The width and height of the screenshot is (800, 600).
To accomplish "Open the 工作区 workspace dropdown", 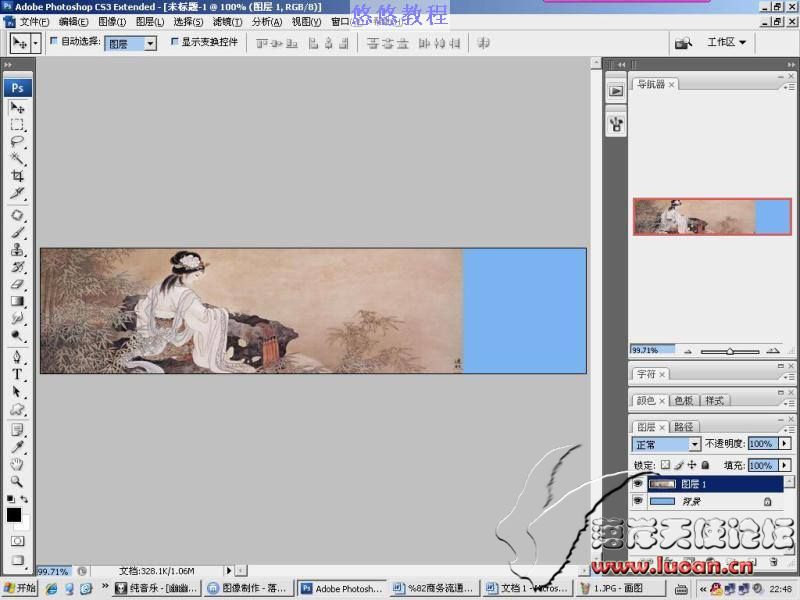I will 726,42.
